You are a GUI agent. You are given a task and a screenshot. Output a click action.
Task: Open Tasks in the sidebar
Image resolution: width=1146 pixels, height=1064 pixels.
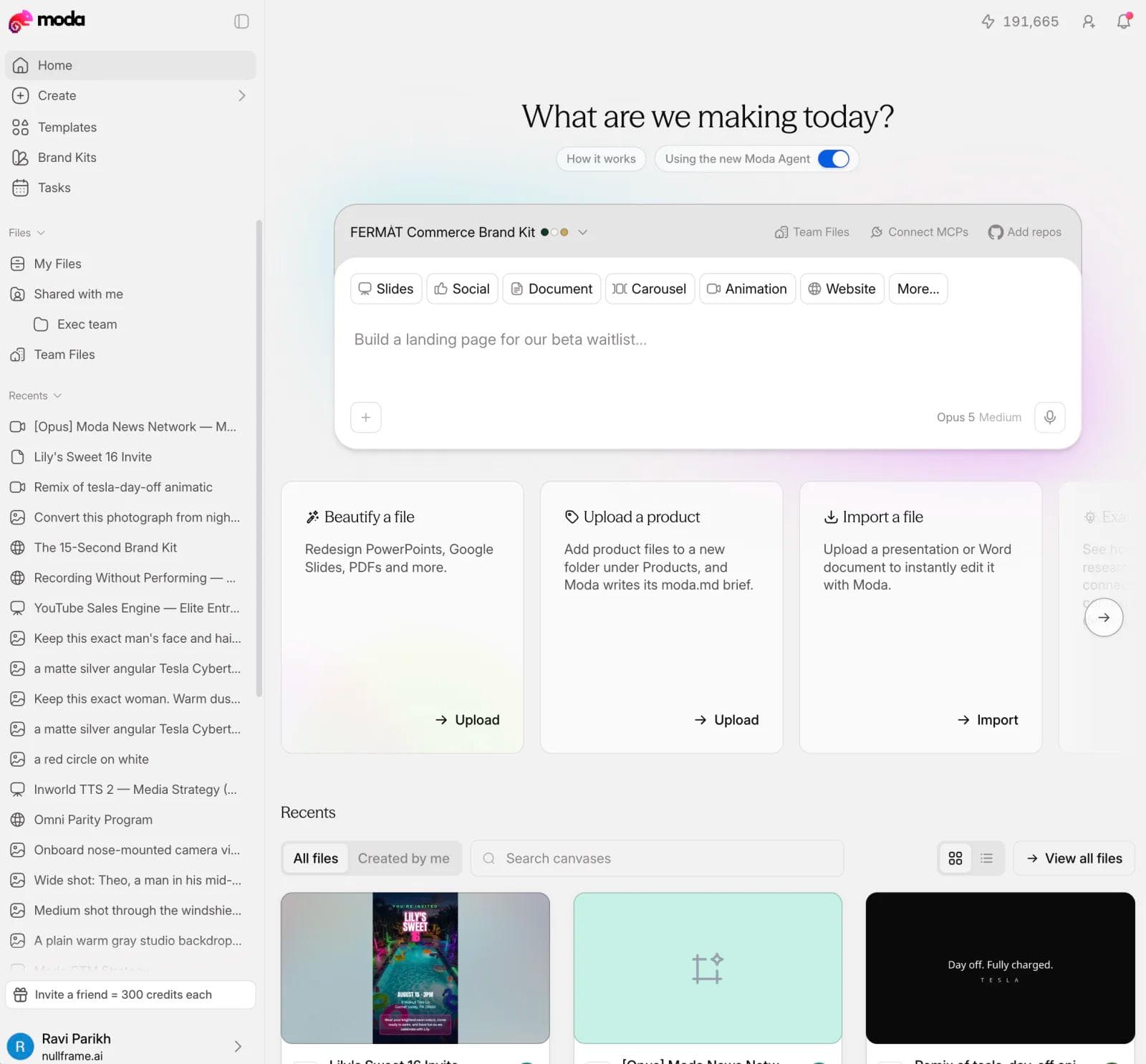coord(130,188)
